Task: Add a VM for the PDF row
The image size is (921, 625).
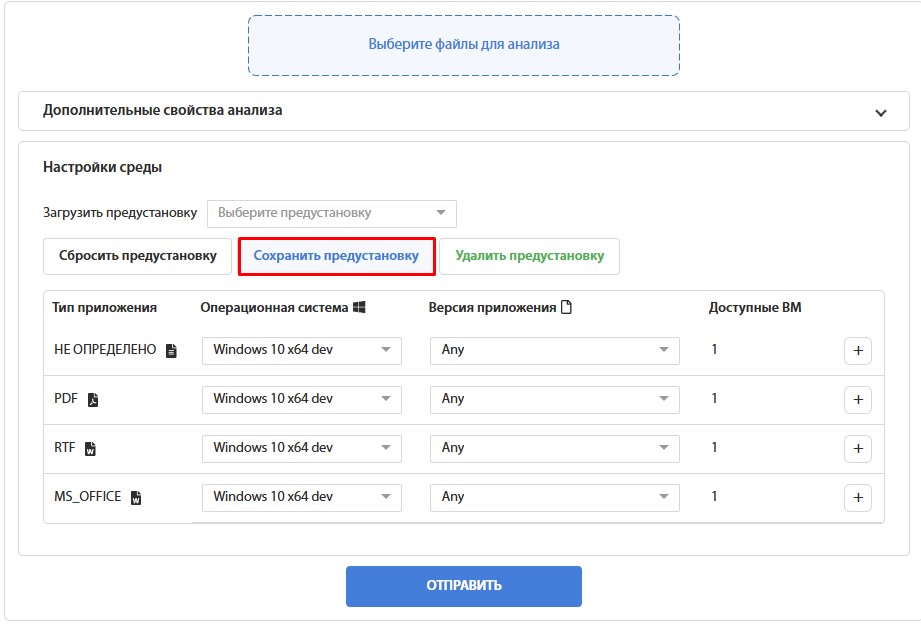Action: click(x=857, y=399)
